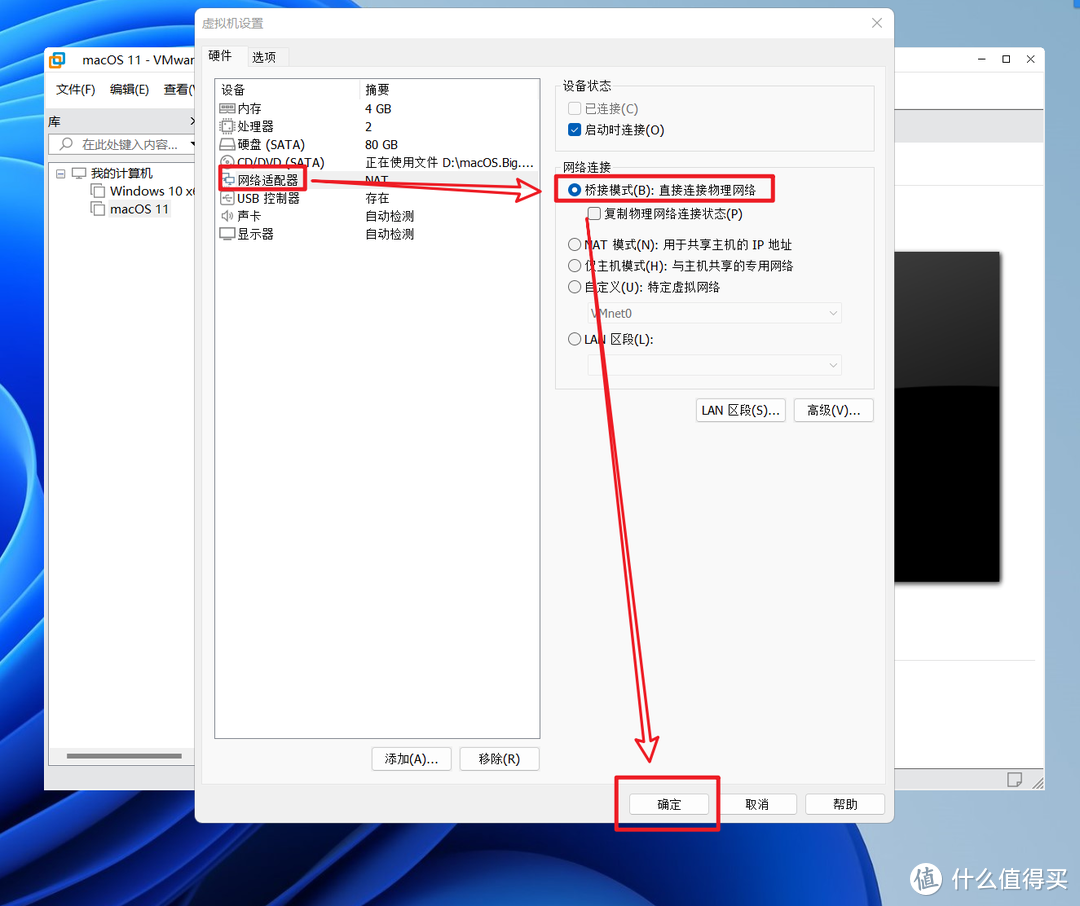Select custom (自定义) virtual network radio button
1080x906 pixels.
574,287
